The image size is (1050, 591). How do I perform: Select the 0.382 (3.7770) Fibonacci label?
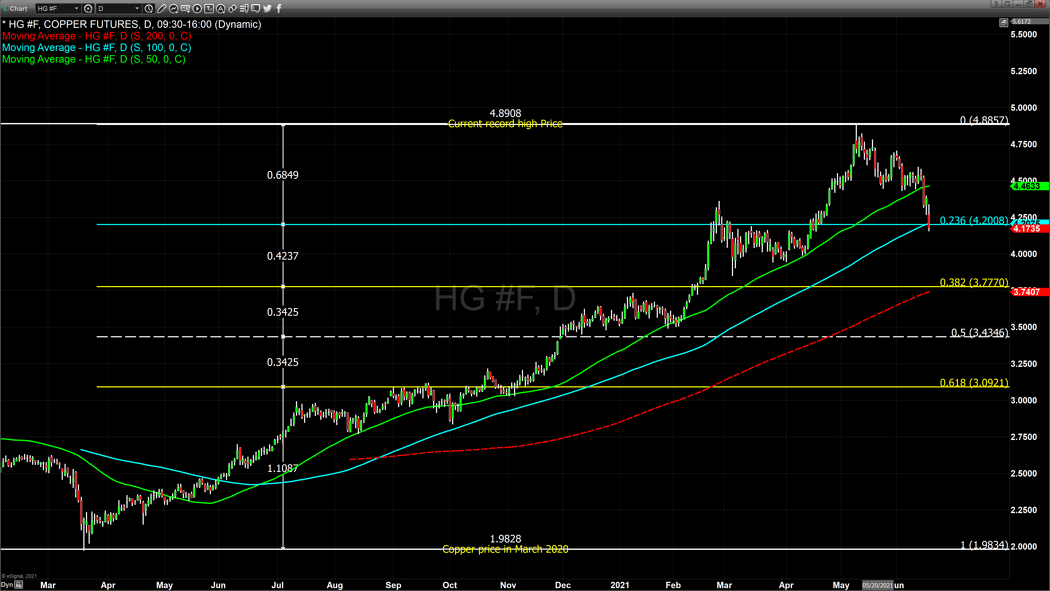point(974,282)
